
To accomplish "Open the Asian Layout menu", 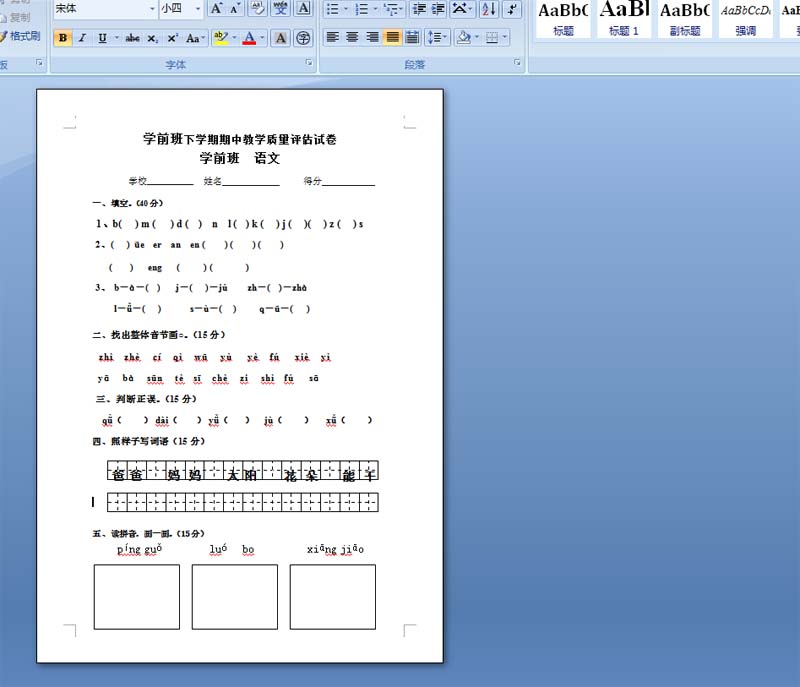I will (x=461, y=8).
